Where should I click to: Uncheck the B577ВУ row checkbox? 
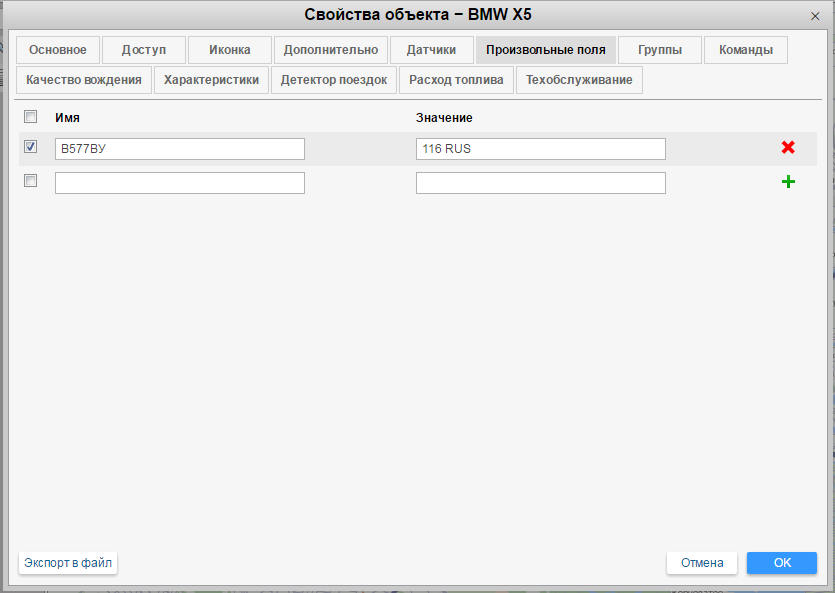[30, 148]
